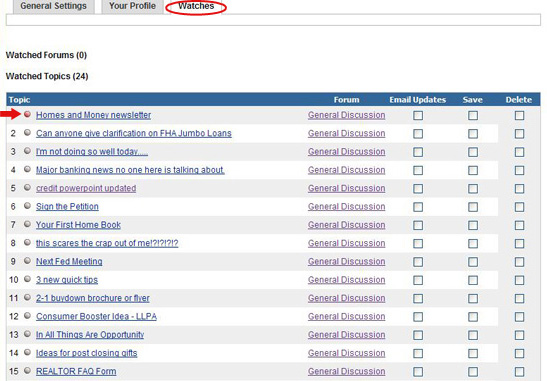The image size is (547, 381).
Task: Click the status icon beside FHA Jumbo Loans topic
Action: click(27, 133)
